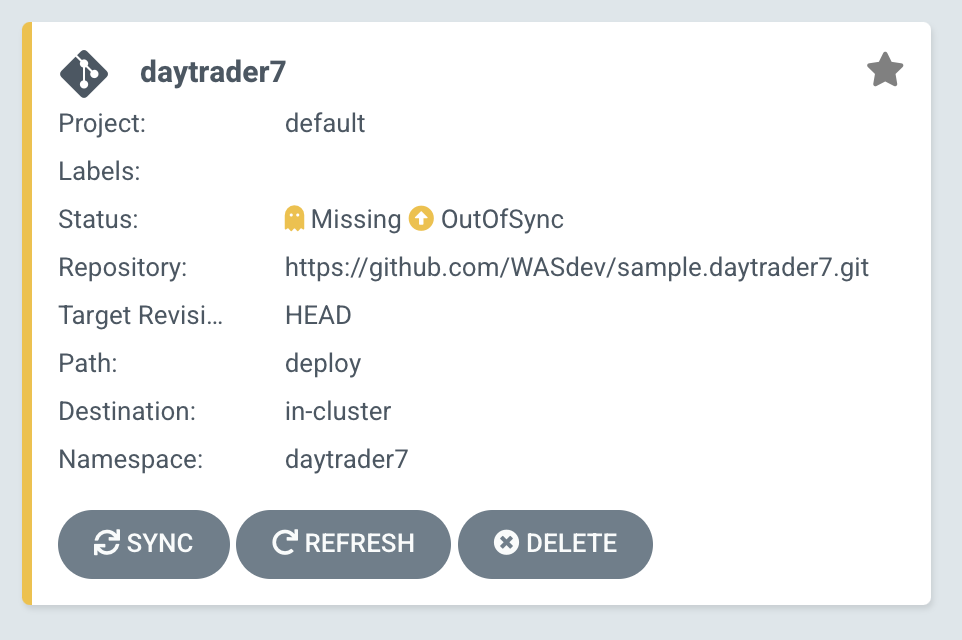Screen dimensions: 962x640
Task: Click the truncated Target Revisi... label
Action: point(140,315)
